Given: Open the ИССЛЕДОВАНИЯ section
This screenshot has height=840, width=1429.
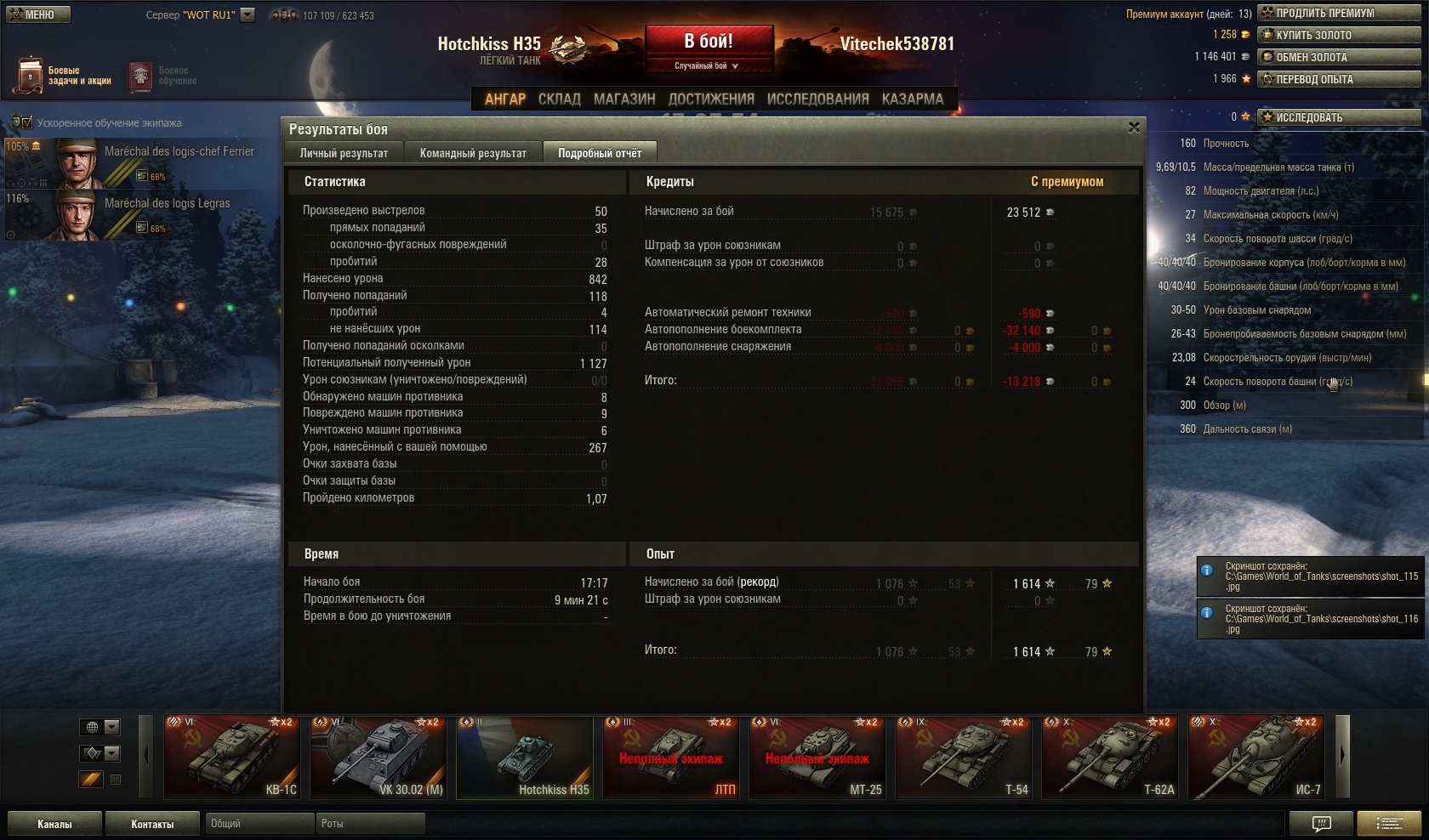Looking at the screenshot, I should click(818, 99).
